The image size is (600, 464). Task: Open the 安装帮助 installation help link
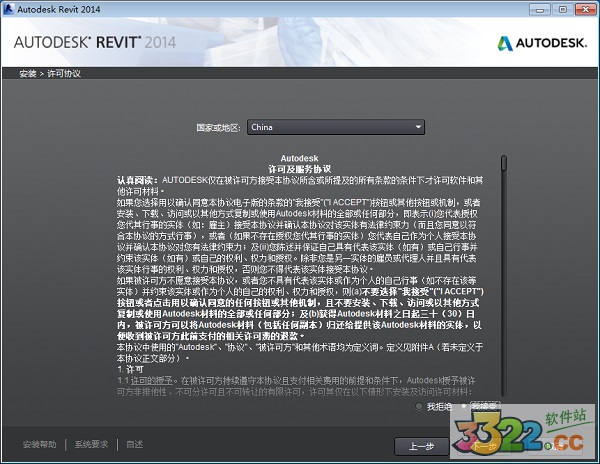[40, 444]
